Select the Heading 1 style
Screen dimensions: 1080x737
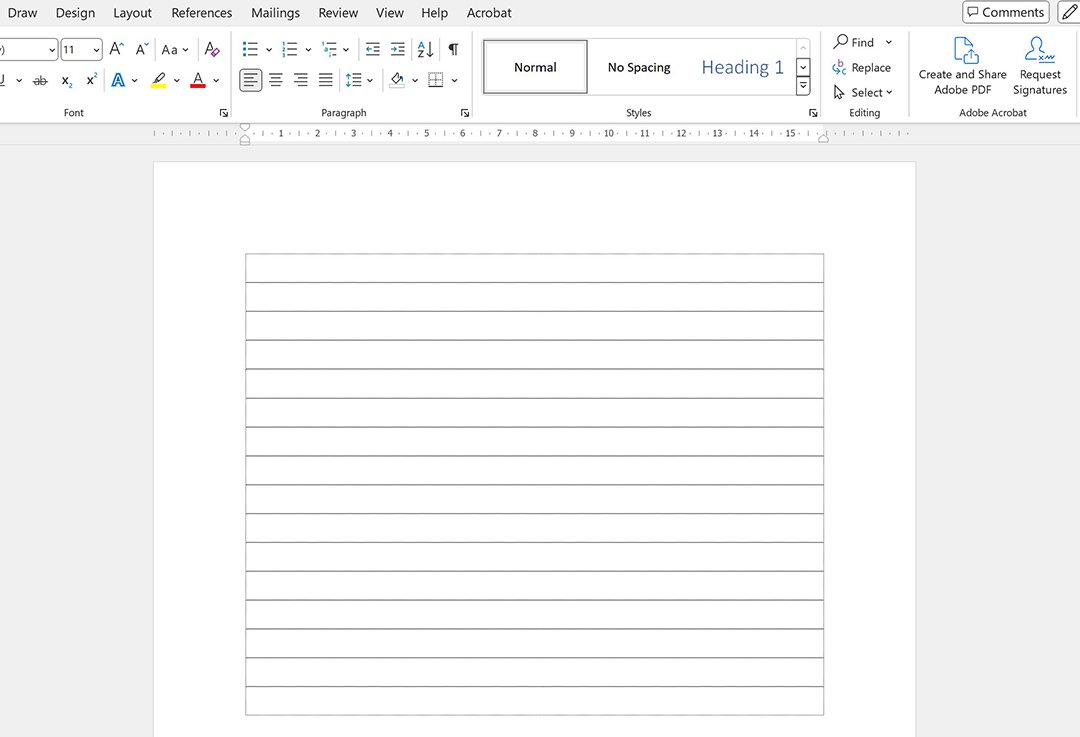click(742, 67)
